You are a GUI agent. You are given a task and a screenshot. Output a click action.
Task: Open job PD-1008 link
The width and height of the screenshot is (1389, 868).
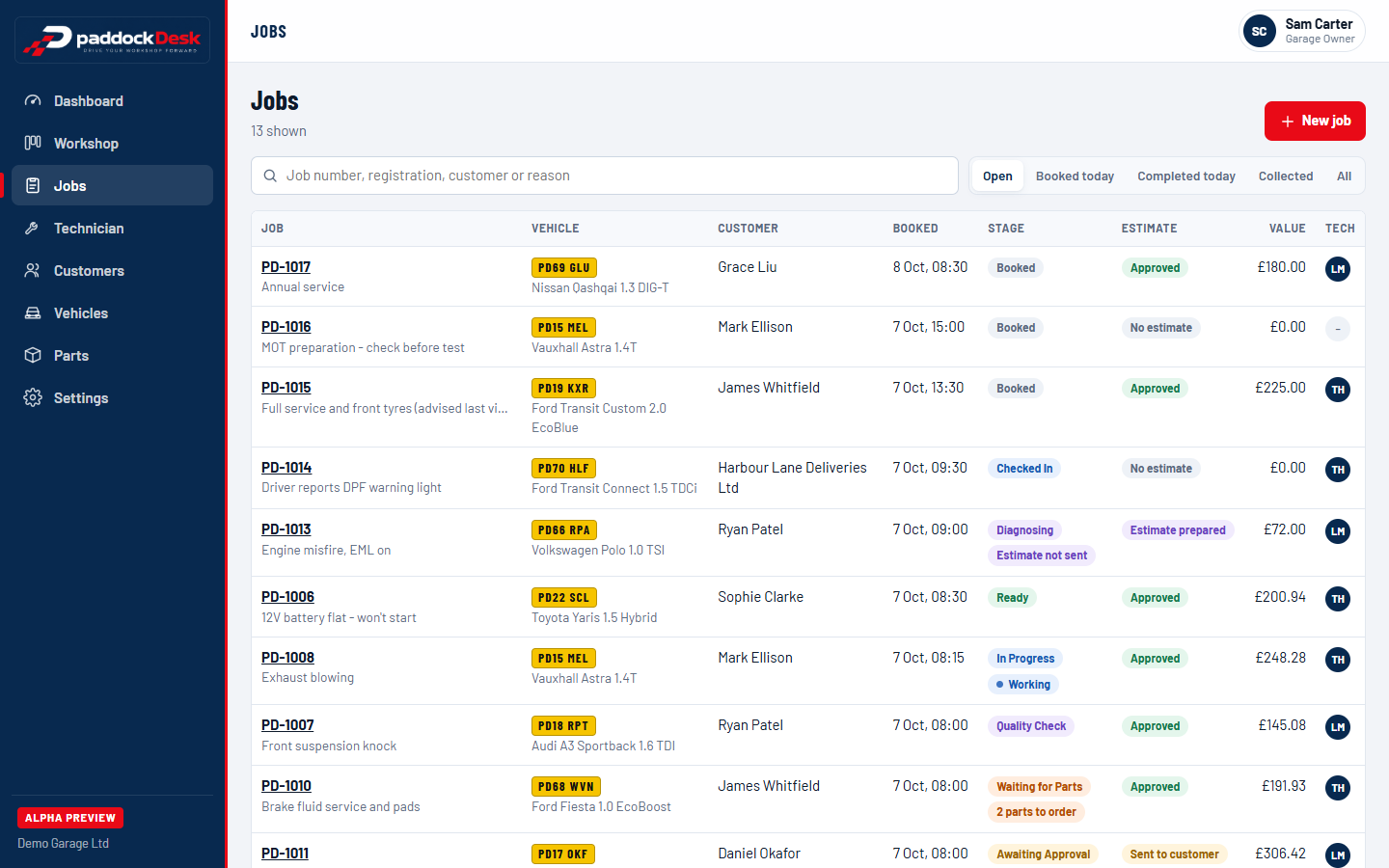click(287, 658)
